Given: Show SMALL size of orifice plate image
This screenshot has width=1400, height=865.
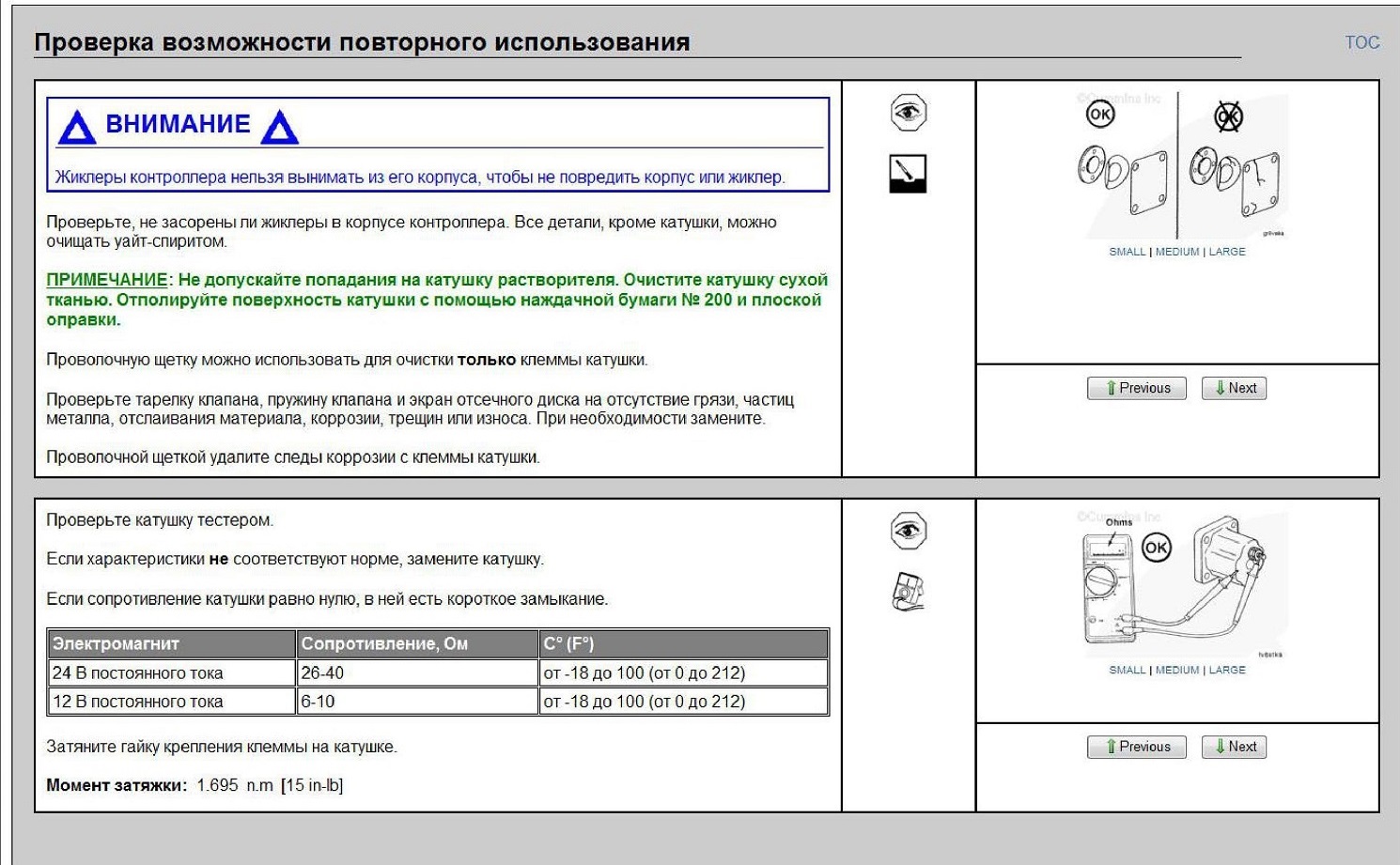Looking at the screenshot, I should click(x=1127, y=252).
